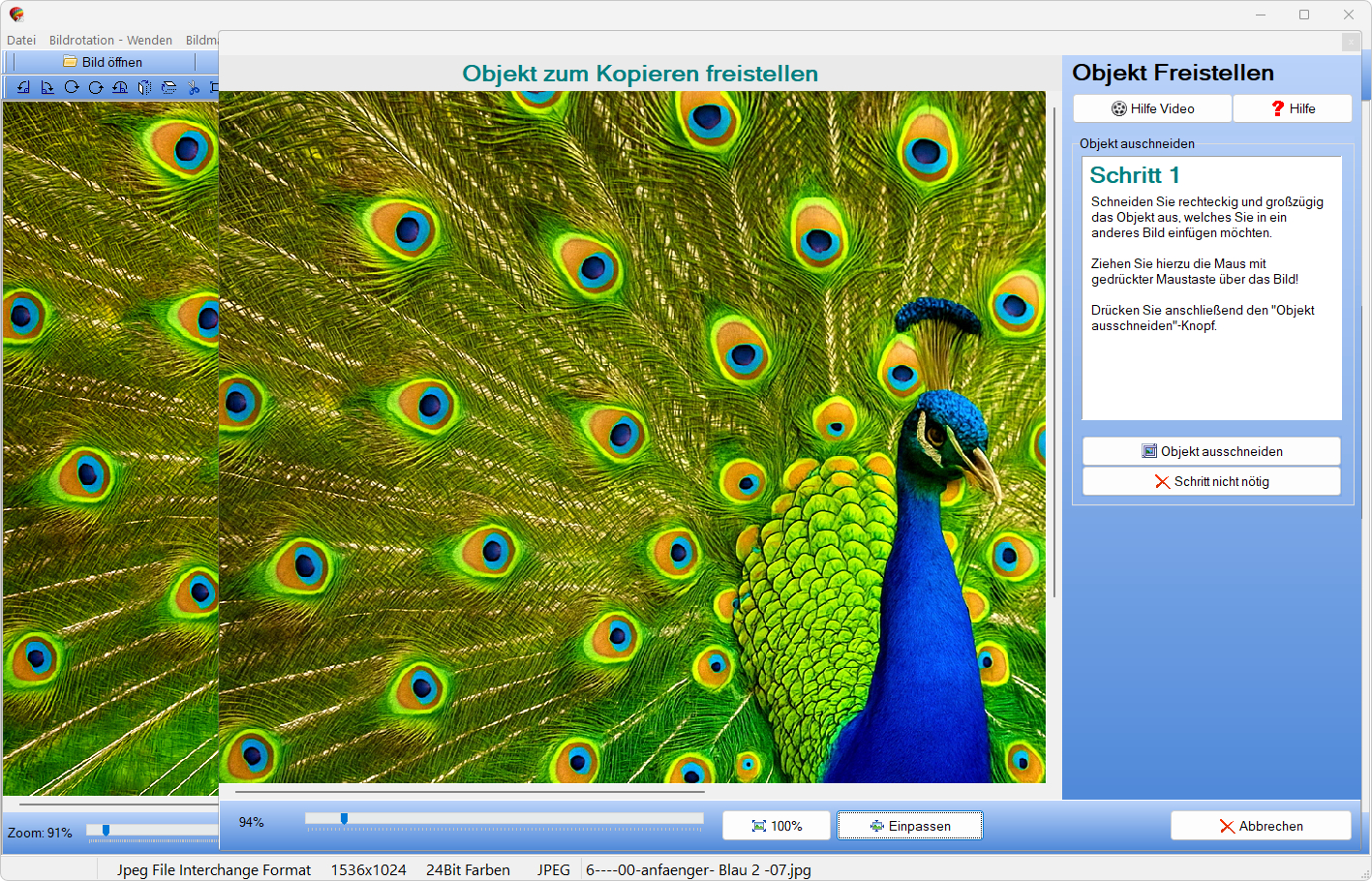Set preview zoom to 100%
Viewport: 1372px width, 881px height.
(777, 826)
